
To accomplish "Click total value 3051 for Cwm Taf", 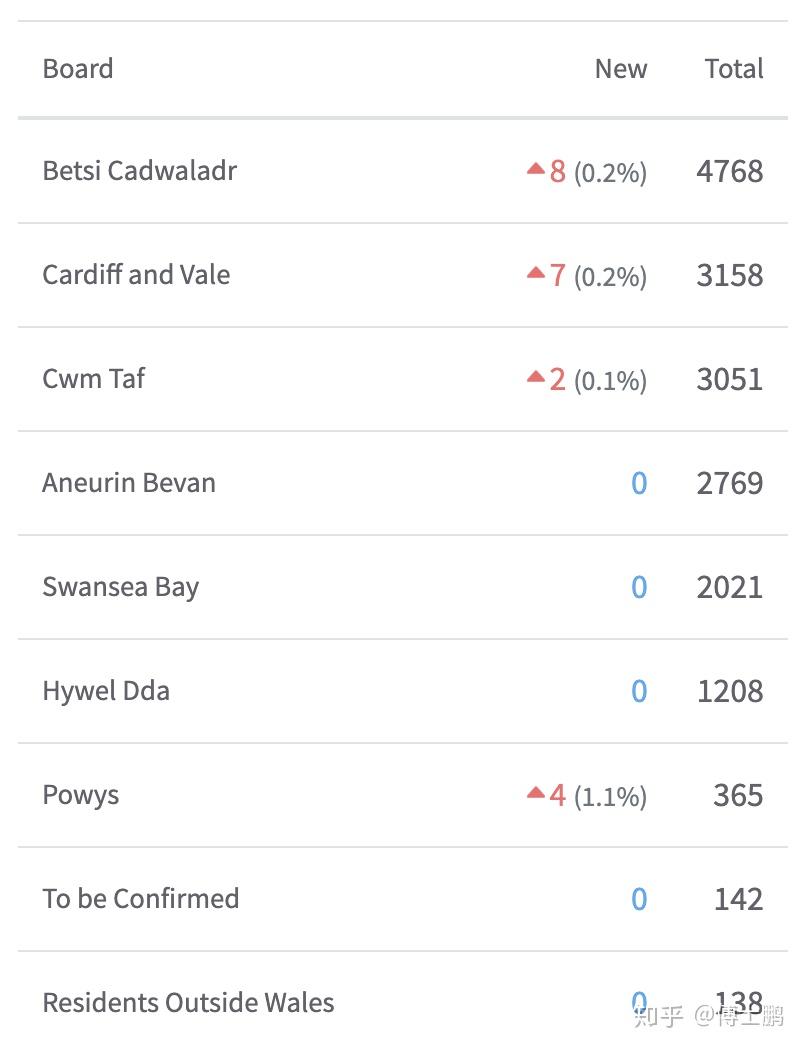I will click(x=729, y=380).
